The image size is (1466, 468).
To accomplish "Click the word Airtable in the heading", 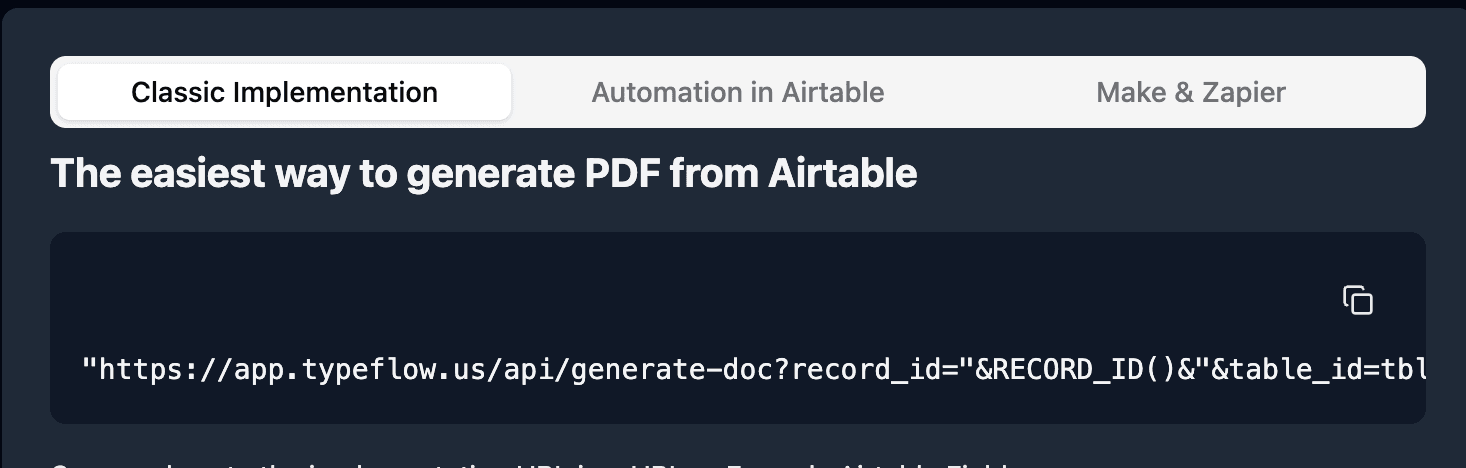I will coord(842,174).
